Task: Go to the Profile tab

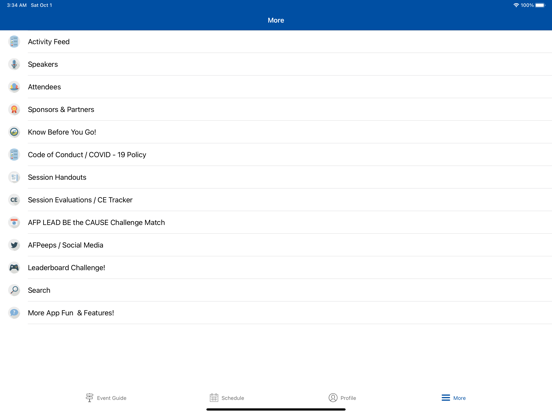Action: point(342,398)
